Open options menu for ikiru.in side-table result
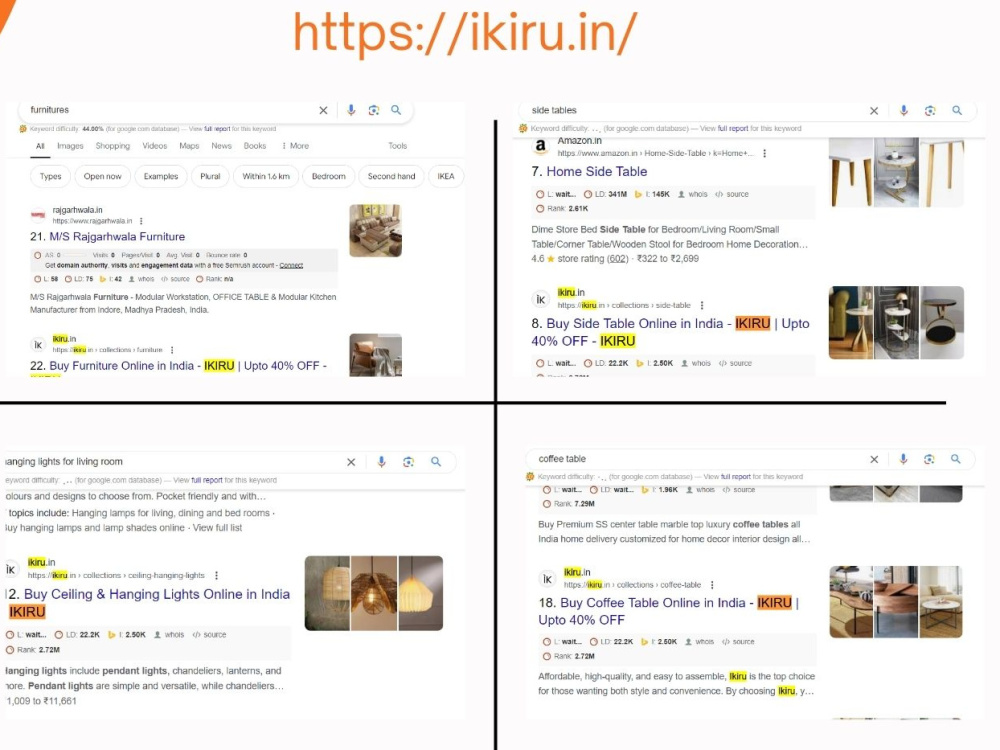This screenshot has height=750, width=1000. coord(702,305)
